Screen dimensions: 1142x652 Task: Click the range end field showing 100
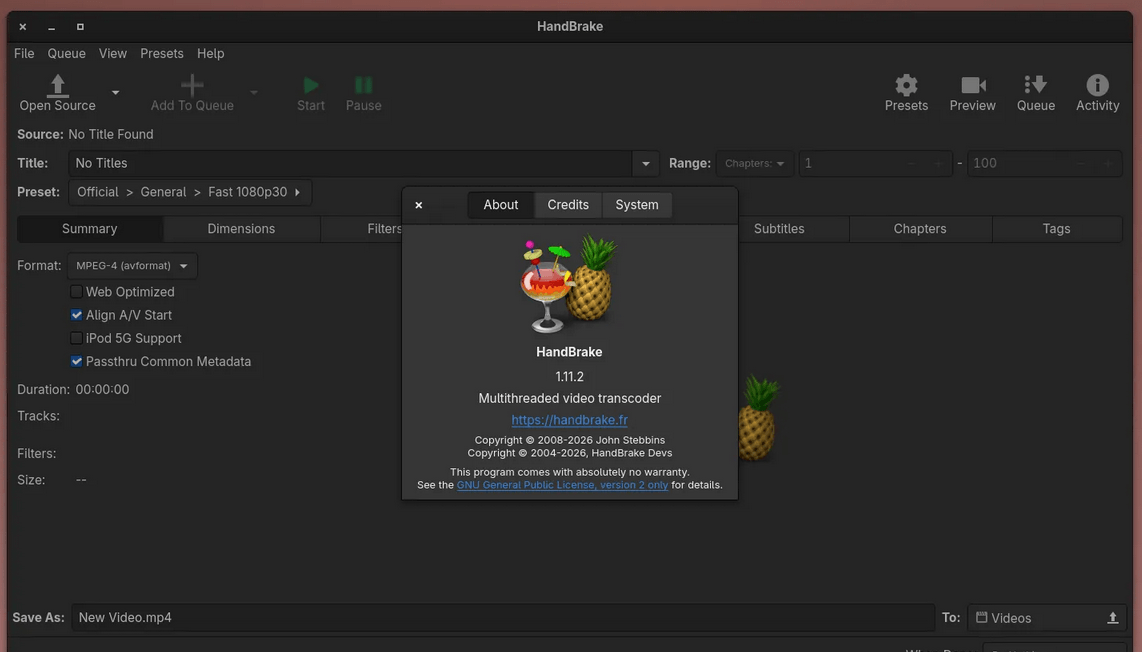pyautogui.click(x=1044, y=163)
